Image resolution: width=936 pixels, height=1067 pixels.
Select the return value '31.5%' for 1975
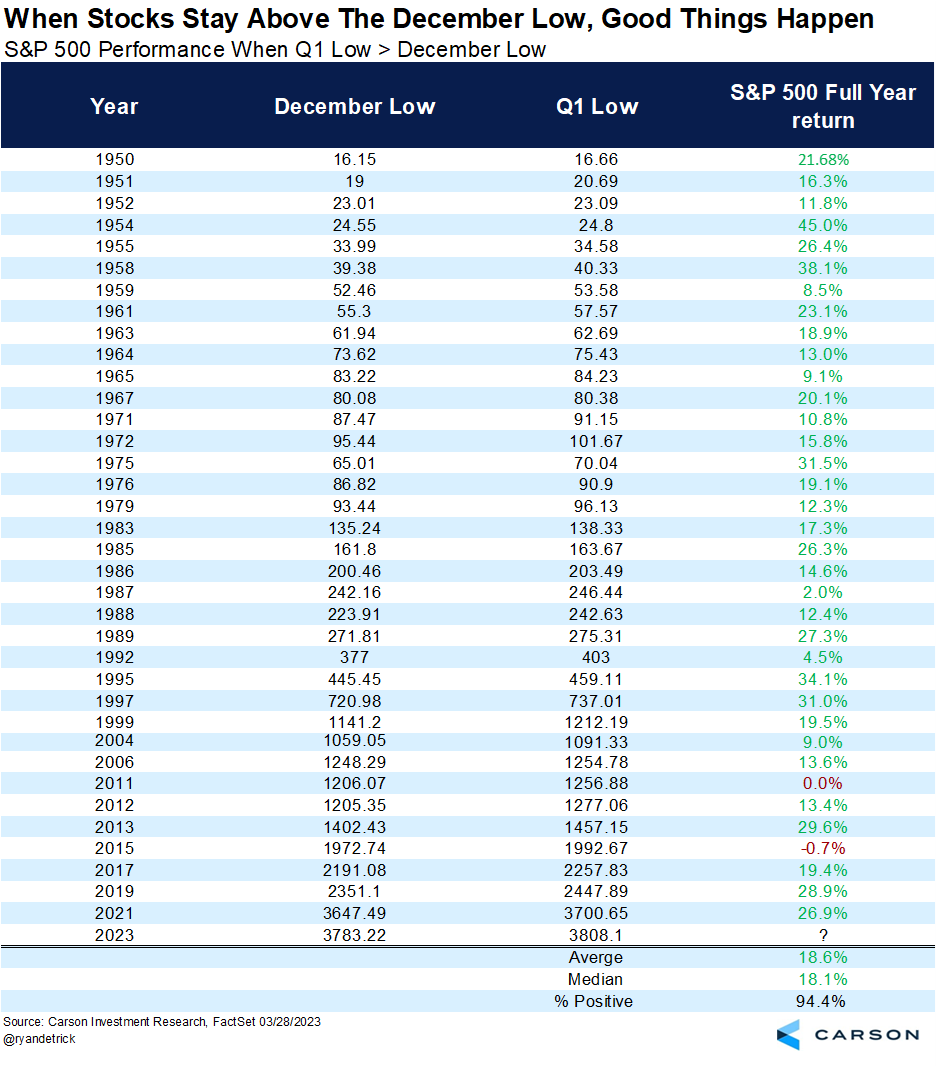(x=823, y=463)
